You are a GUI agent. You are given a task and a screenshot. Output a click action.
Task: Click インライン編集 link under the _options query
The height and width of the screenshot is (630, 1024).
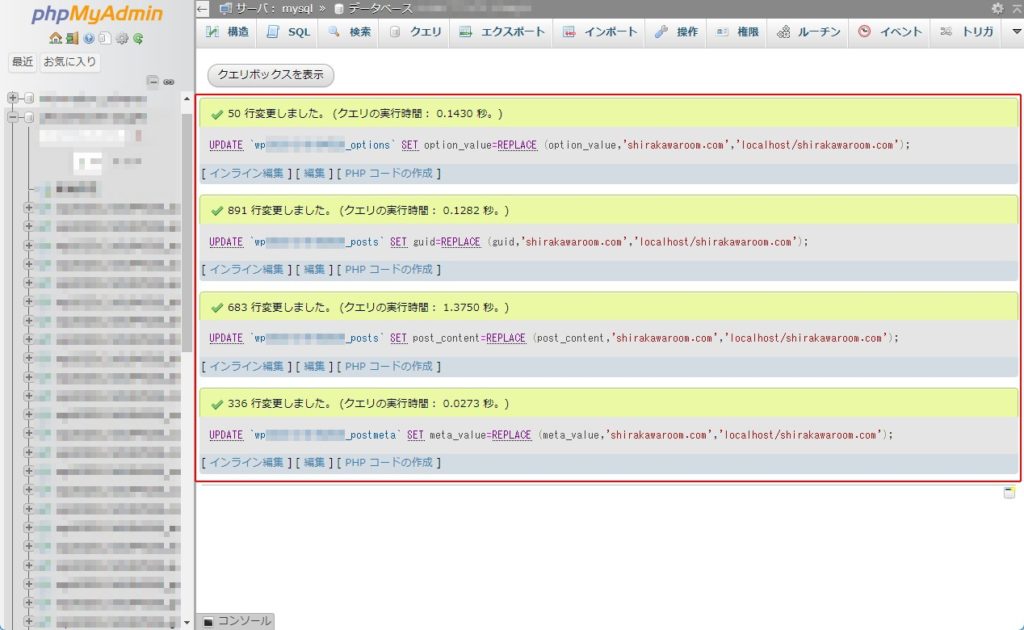(246, 173)
